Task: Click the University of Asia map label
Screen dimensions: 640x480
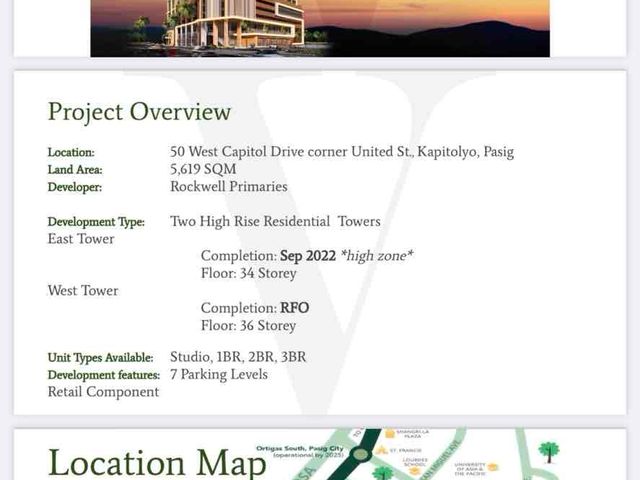Action: [469, 469]
